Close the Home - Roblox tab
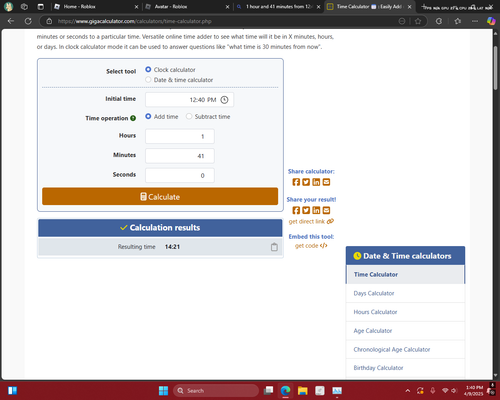The image size is (500, 400). pos(136,7)
